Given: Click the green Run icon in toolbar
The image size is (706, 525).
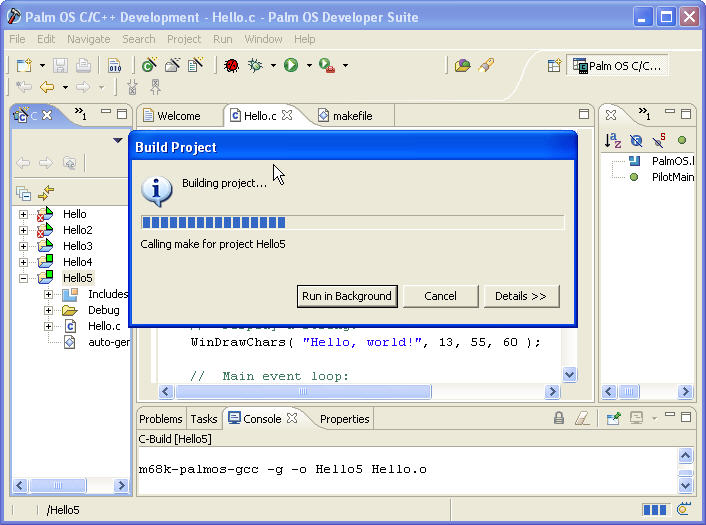Looking at the screenshot, I should coord(291,65).
